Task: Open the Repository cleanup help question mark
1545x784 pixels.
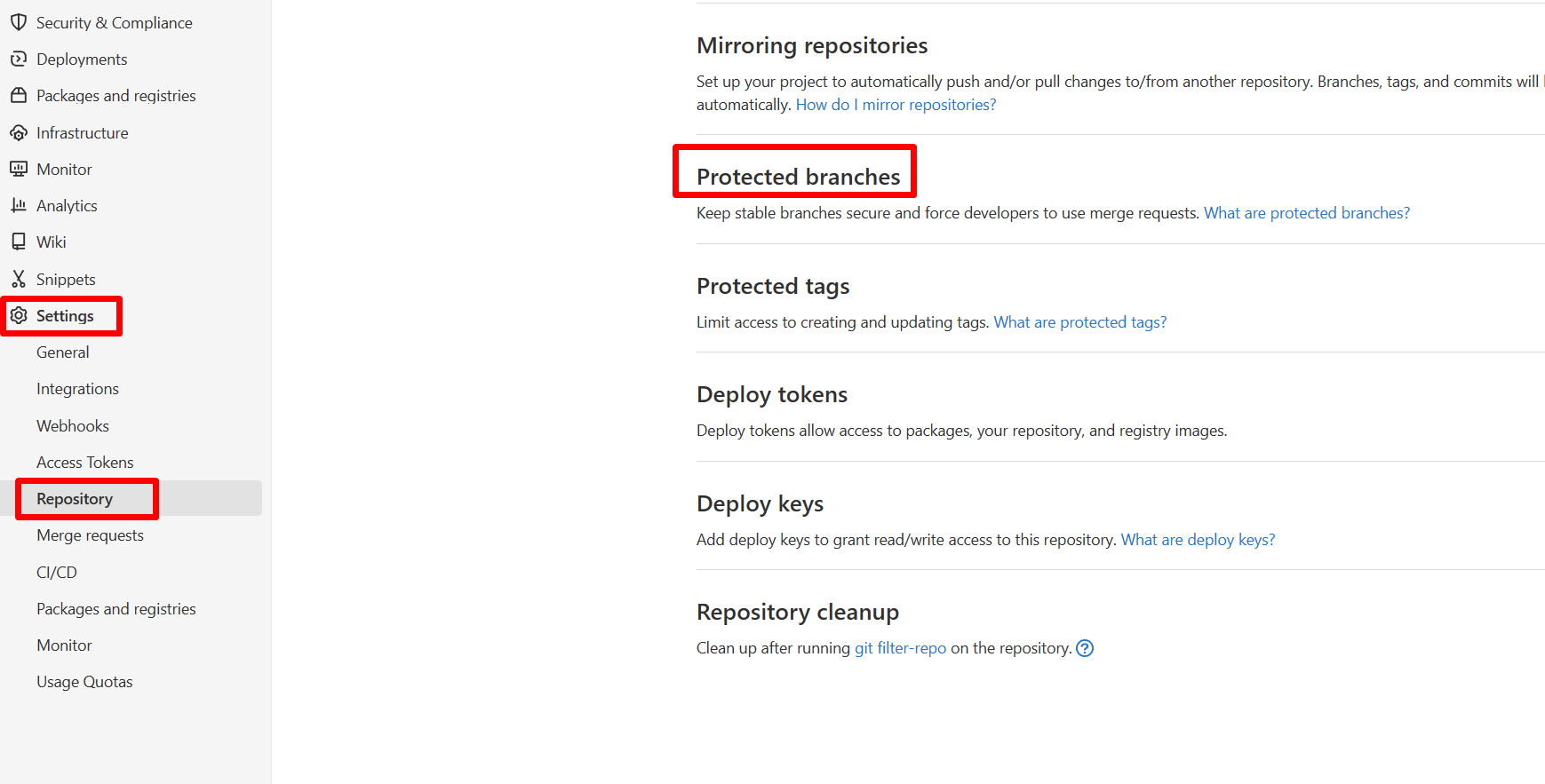Action: [1084, 648]
